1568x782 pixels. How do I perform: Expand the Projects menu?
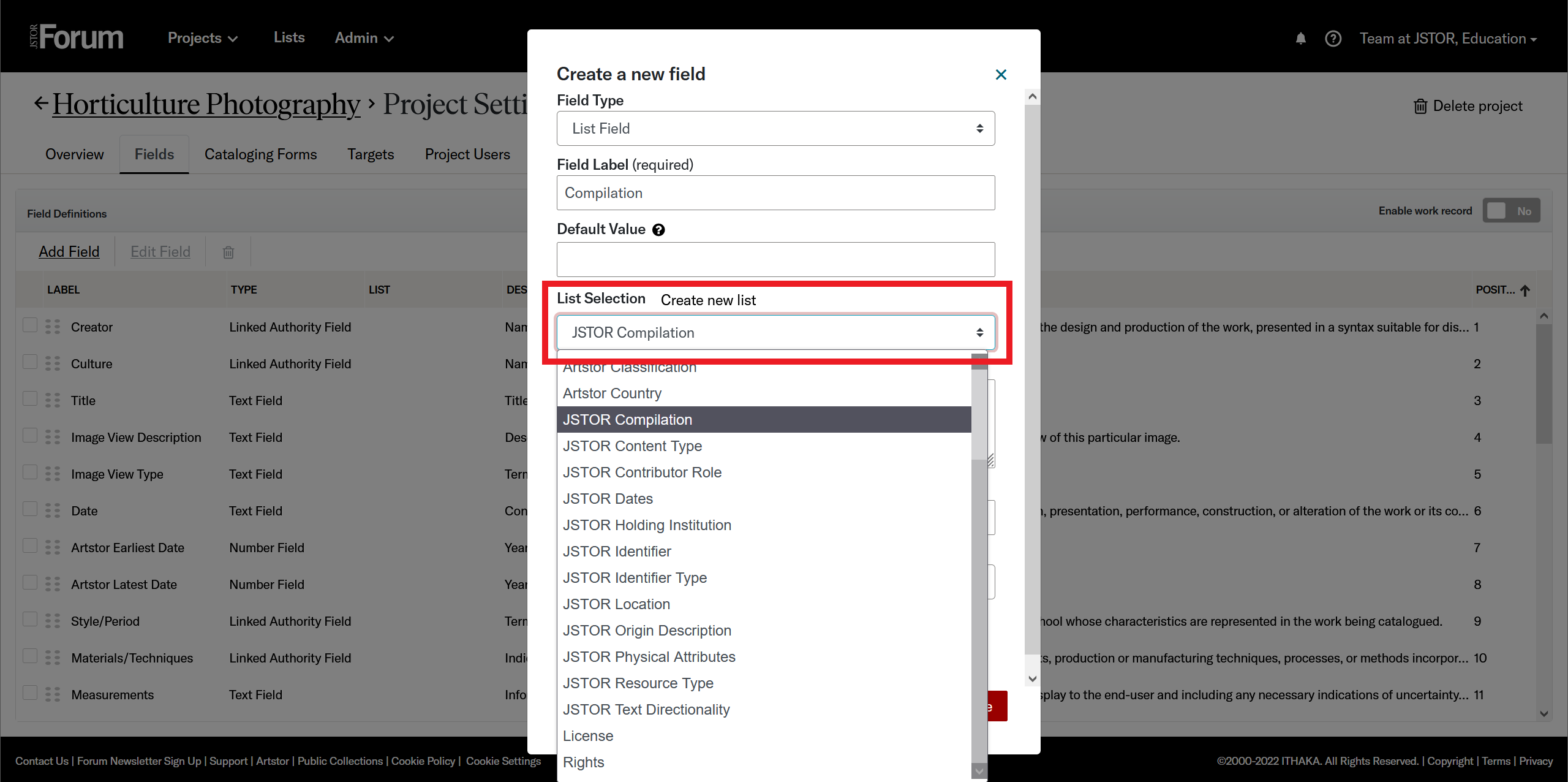[x=203, y=38]
